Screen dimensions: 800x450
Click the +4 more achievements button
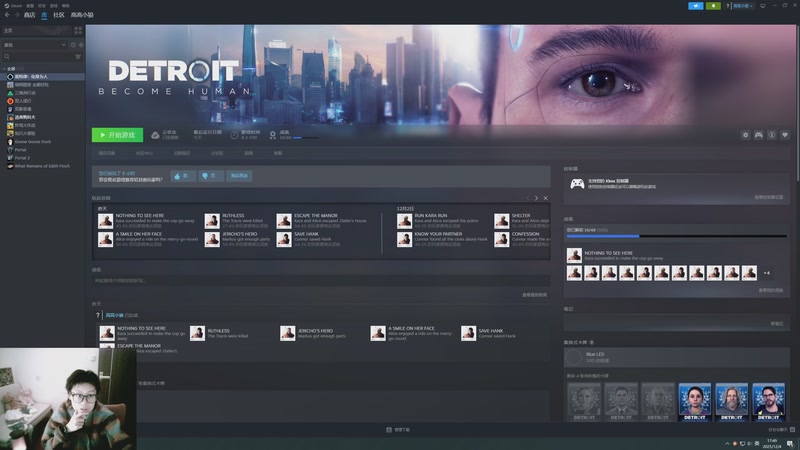[x=766, y=273]
